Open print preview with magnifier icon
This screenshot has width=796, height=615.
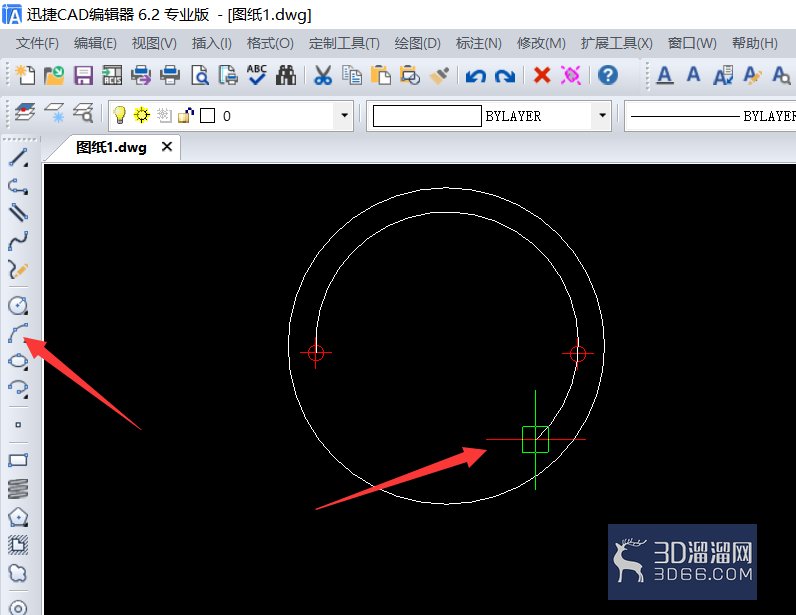[x=200, y=75]
